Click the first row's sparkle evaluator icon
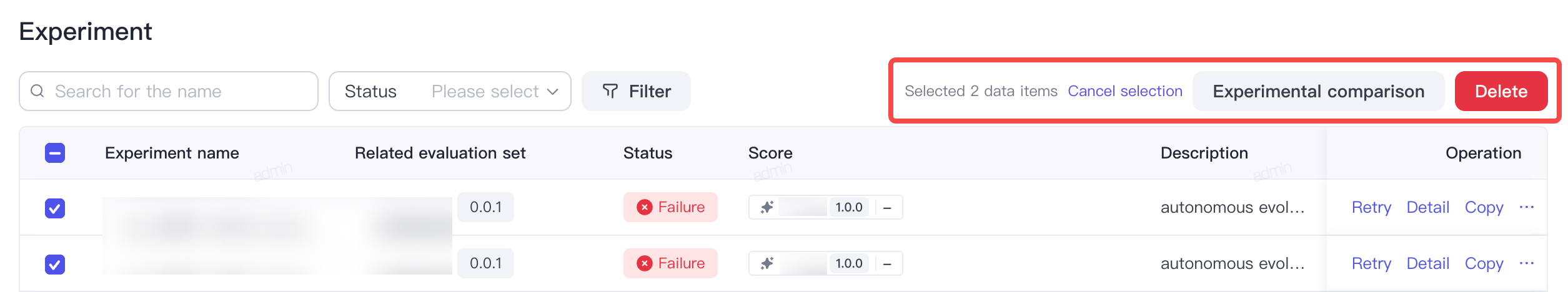 [767, 207]
